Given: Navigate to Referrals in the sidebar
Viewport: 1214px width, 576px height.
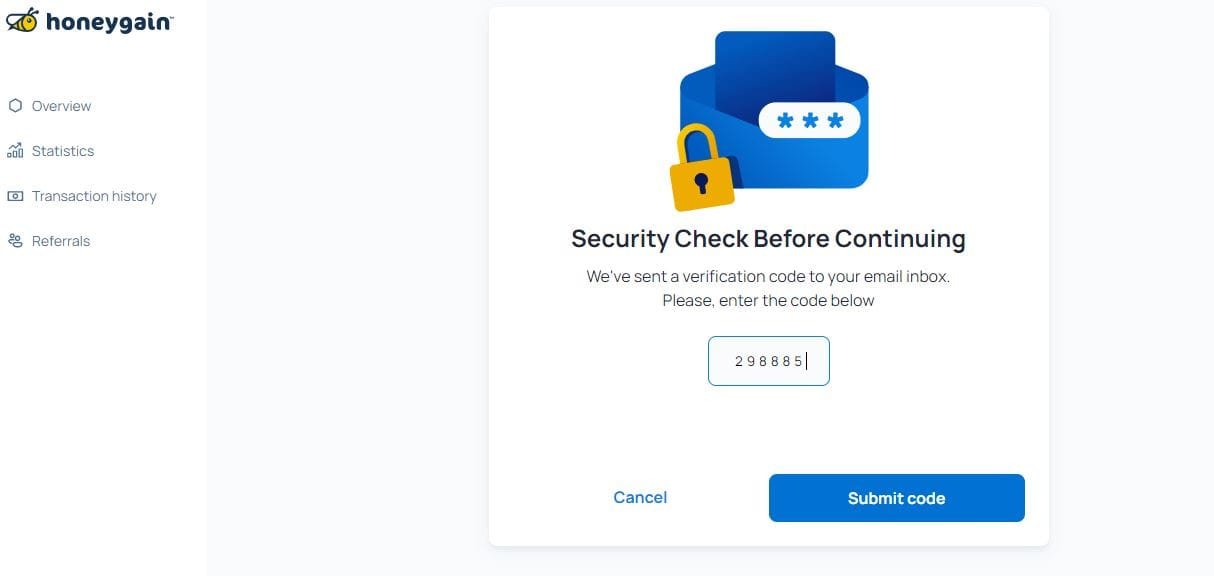Looking at the screenshot, I should click(60, 241).
